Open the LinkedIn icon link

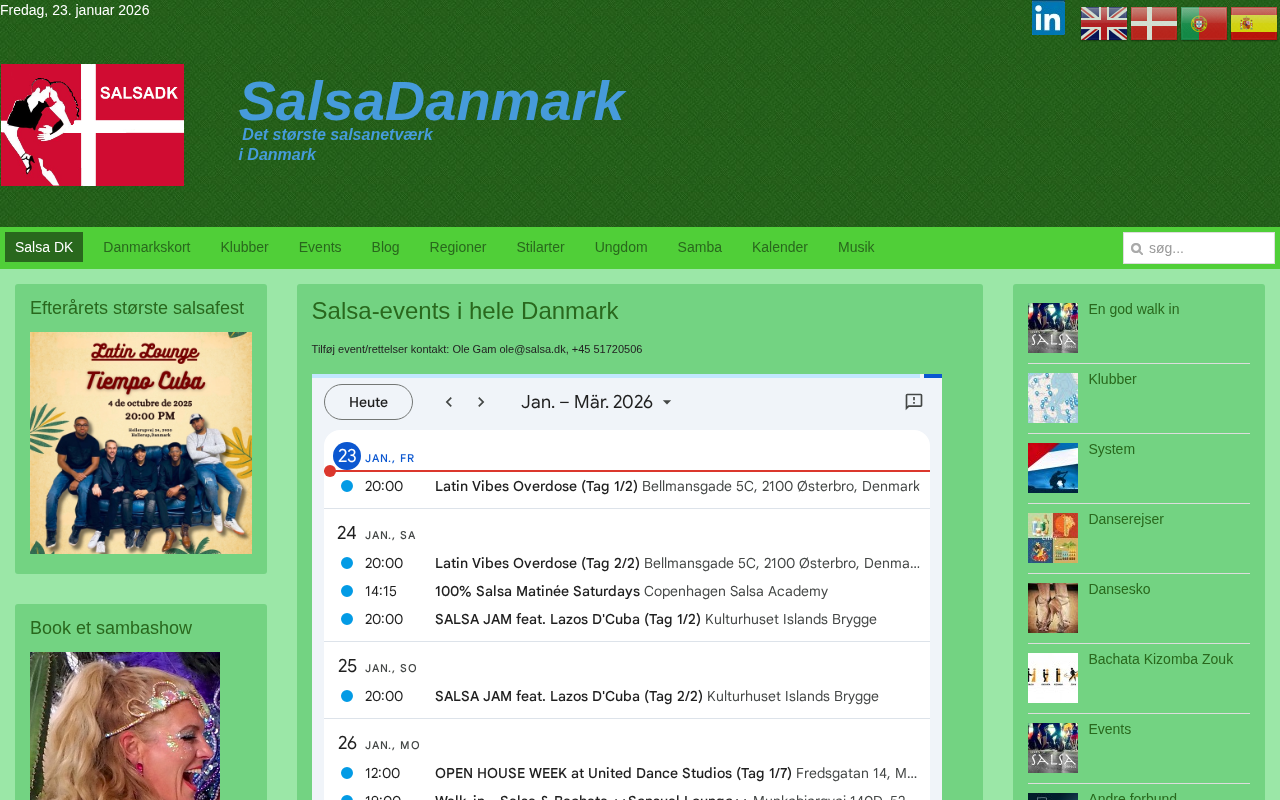coord(1048,18)
